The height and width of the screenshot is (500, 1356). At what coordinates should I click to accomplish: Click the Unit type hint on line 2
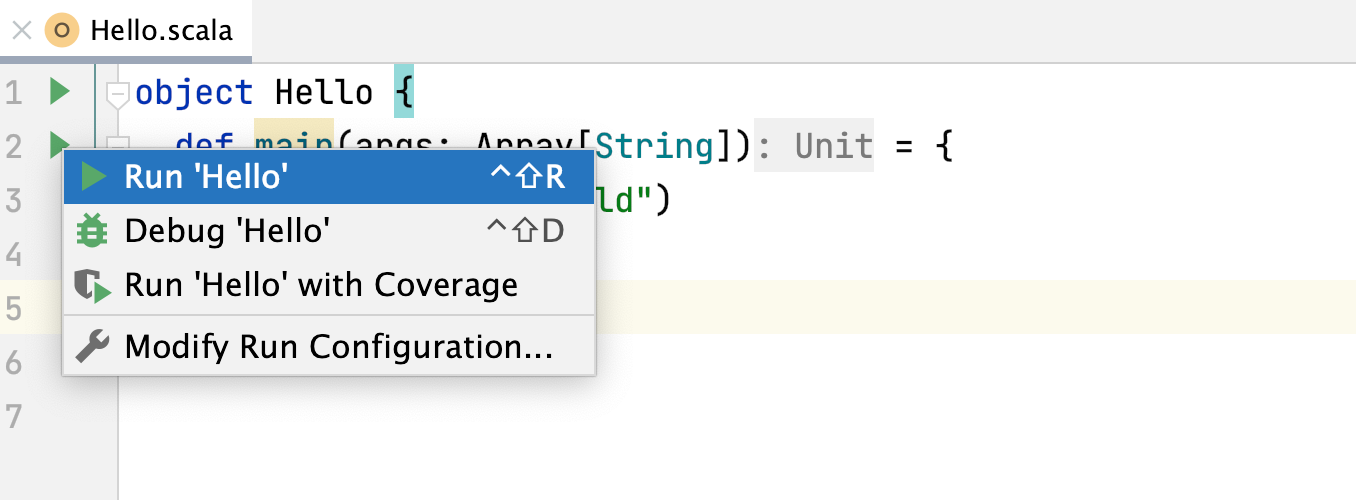pos(834,148)
